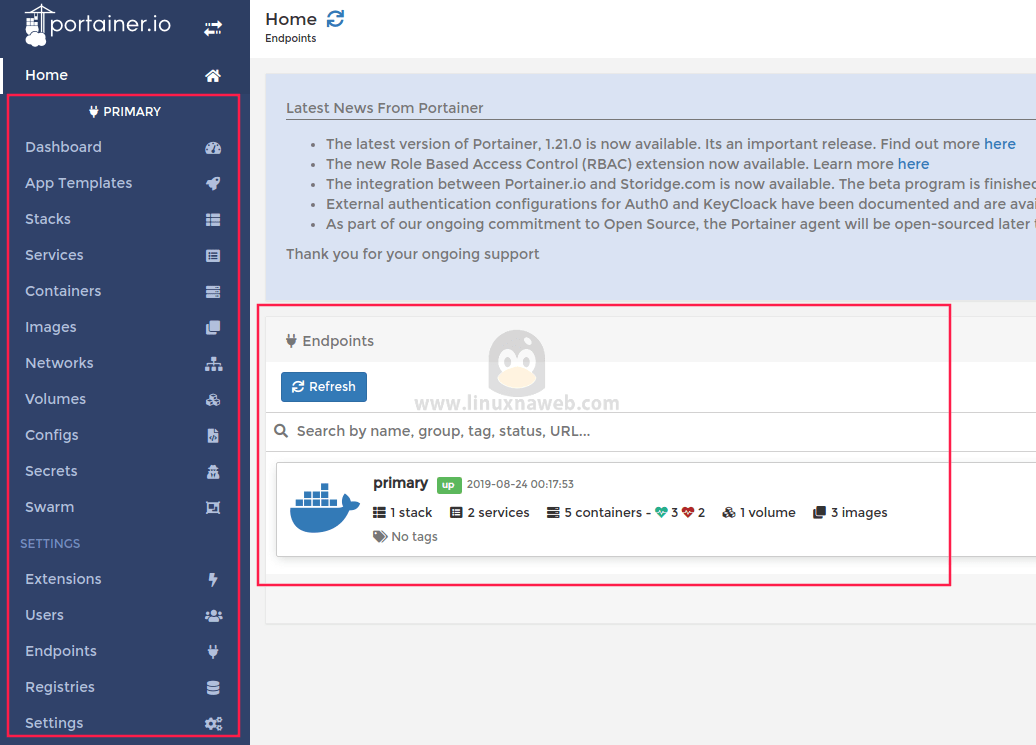Click the Configs file icon
The image size is (1036, 745).
tap(213, 435)
